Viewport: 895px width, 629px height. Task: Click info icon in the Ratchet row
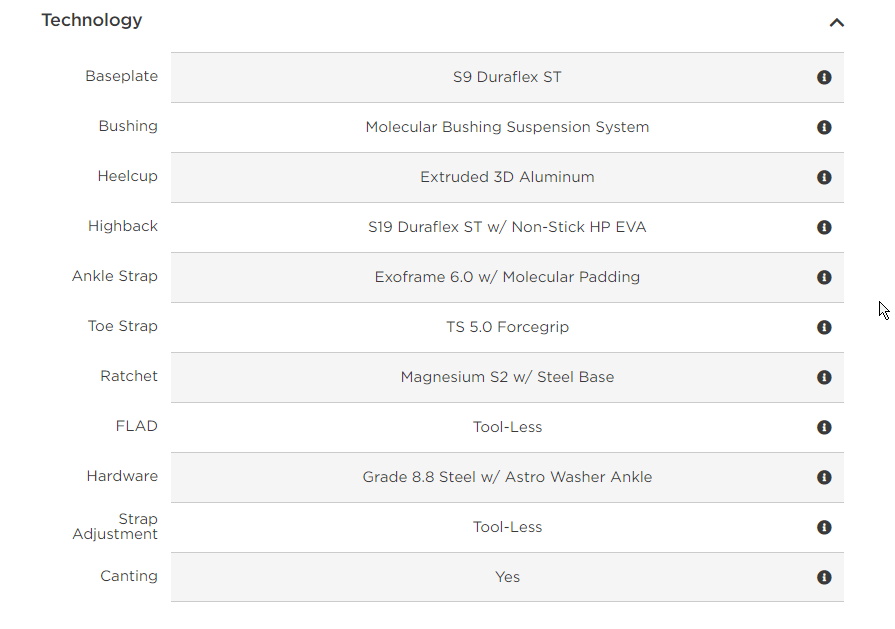click(x=824, y=377)
